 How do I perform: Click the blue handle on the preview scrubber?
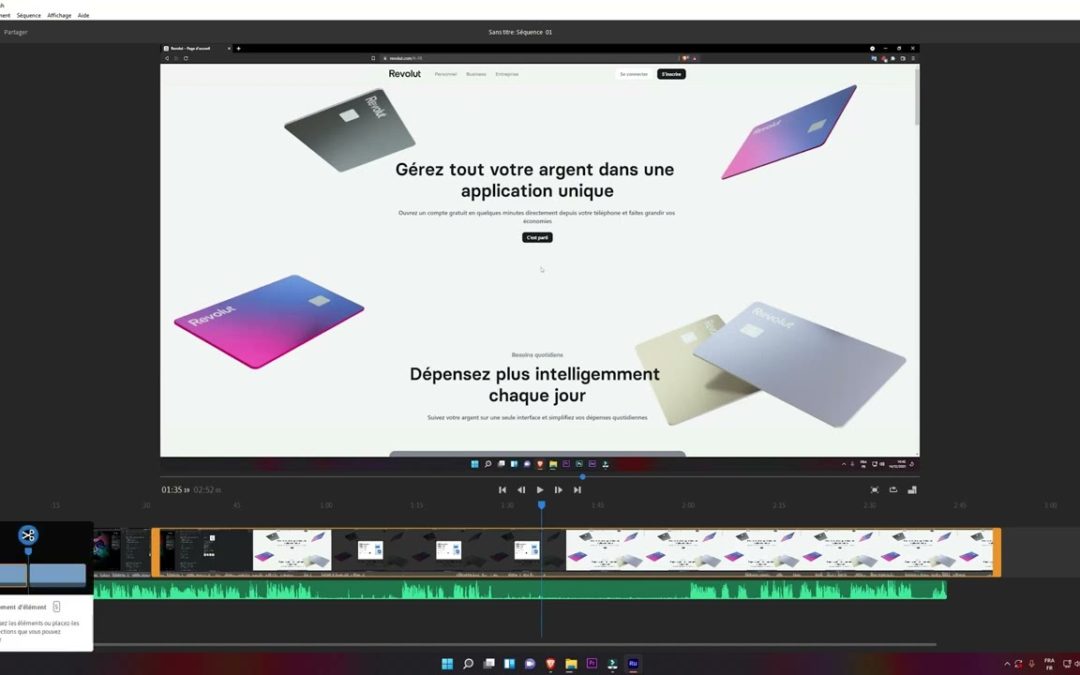tap(583, 477)
